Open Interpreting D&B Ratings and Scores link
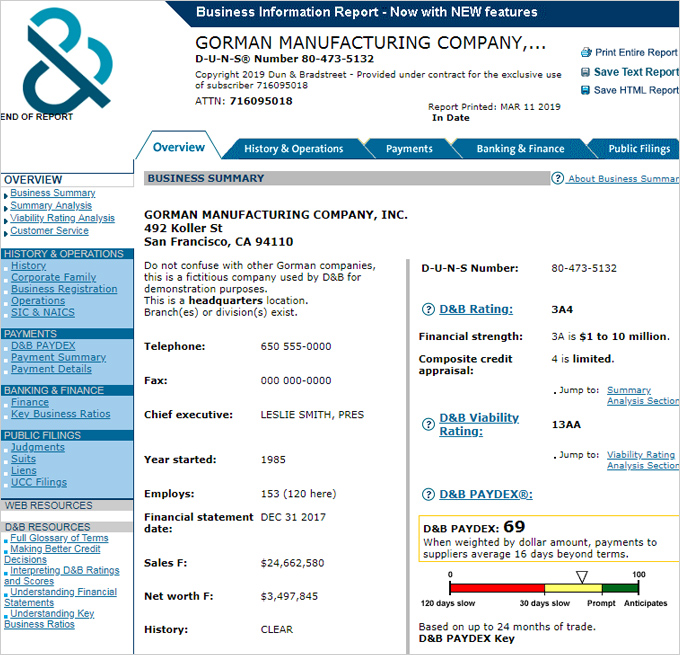The width and height of the screenshot is (680, 655). click(x=62, y=576)
